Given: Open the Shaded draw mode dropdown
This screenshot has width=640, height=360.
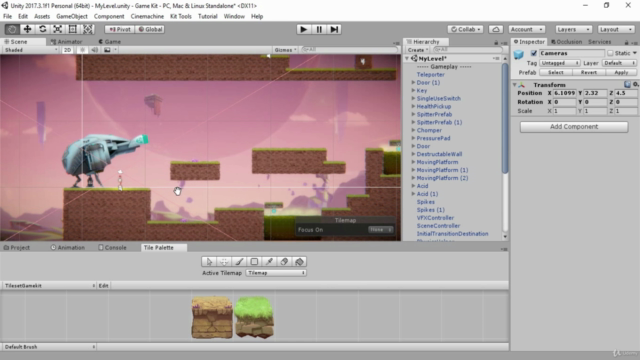Looking at the screenshot, I should pyautogui.click(x=30, y=50).
